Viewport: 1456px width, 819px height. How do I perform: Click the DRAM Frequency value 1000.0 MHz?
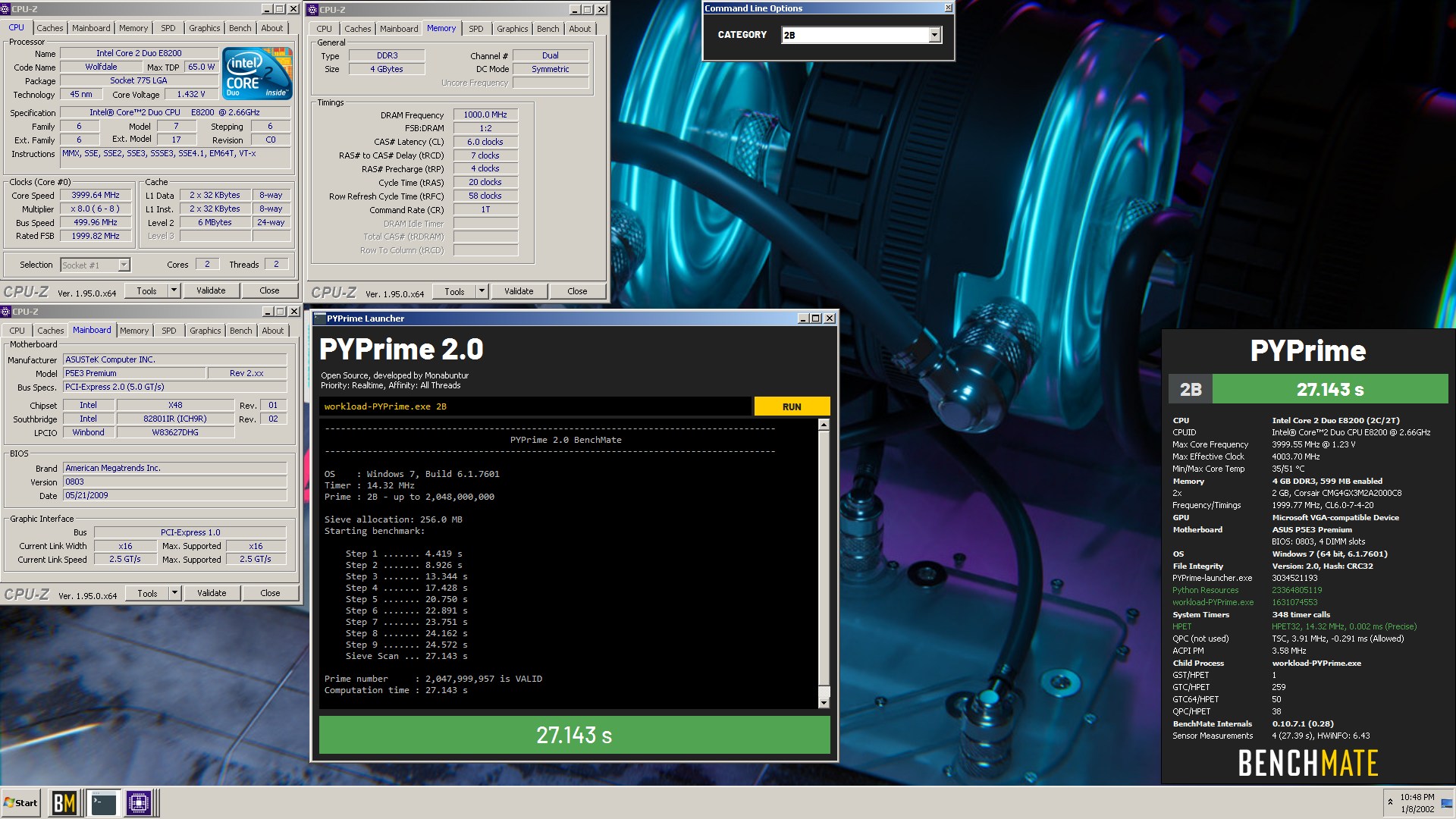pyautogui.click(x=485, y=115)
